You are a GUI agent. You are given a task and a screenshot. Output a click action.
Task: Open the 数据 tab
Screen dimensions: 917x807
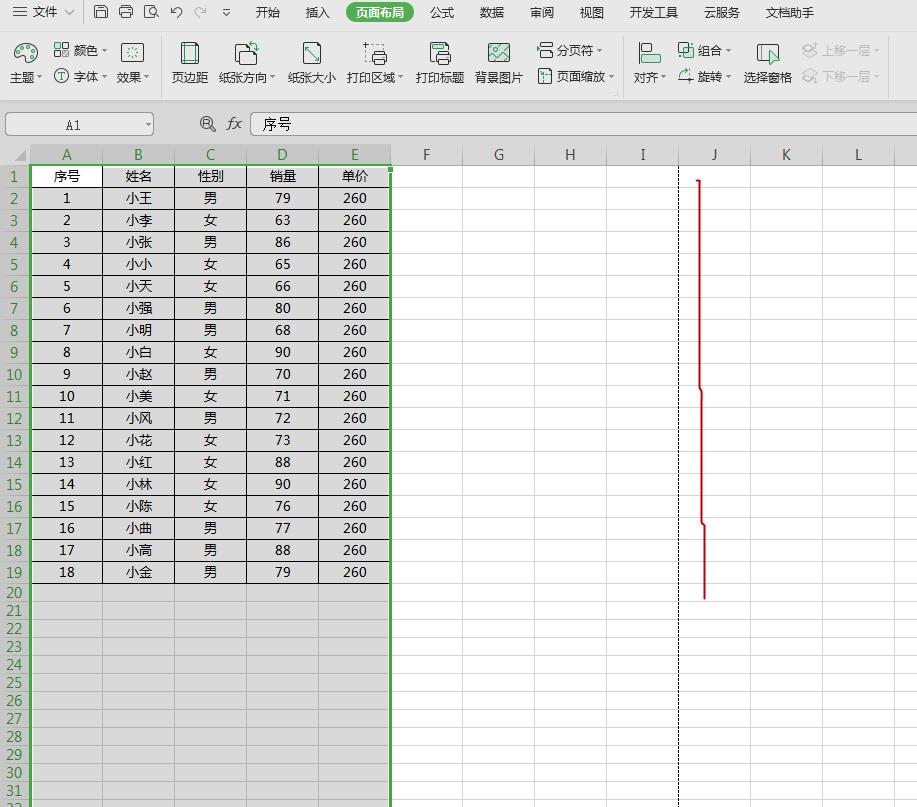pos(491,12)
